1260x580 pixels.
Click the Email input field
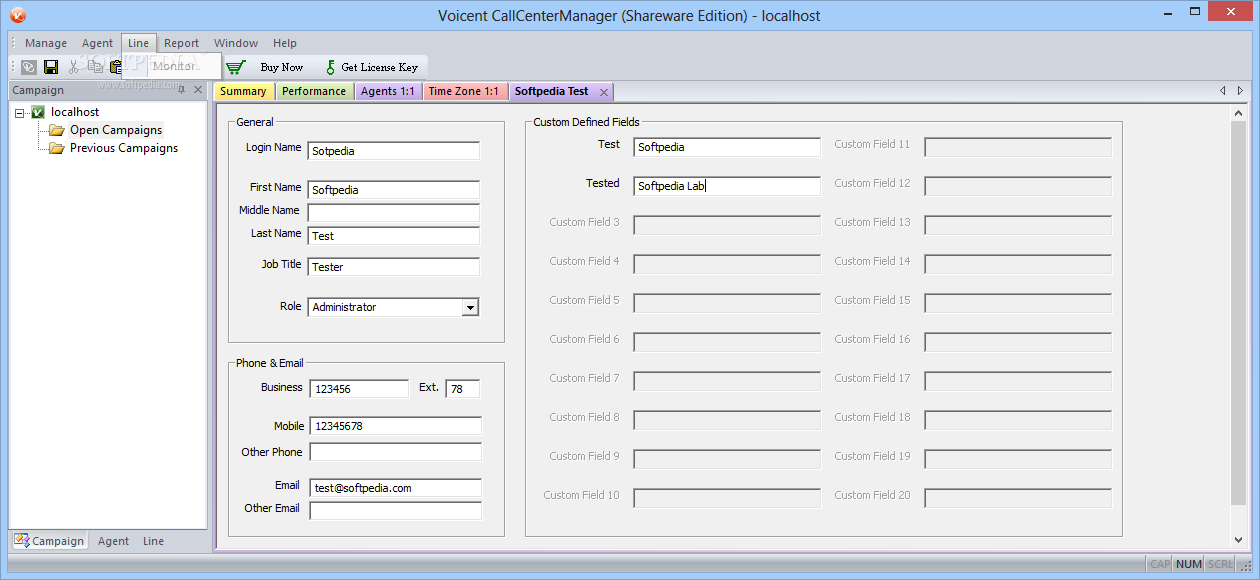tap(396, 488)
